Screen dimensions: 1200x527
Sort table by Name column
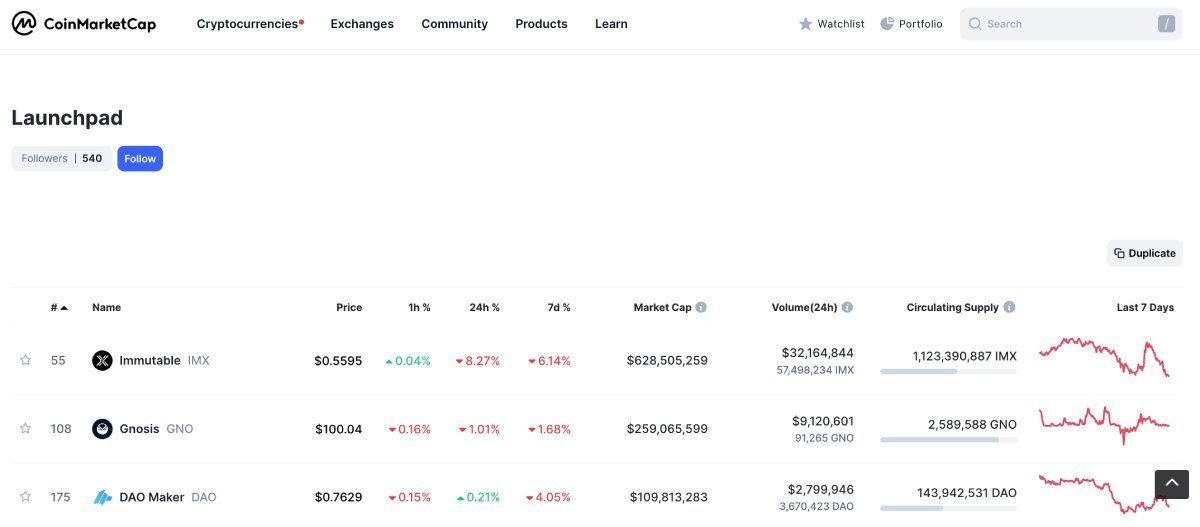pos(106,307)
